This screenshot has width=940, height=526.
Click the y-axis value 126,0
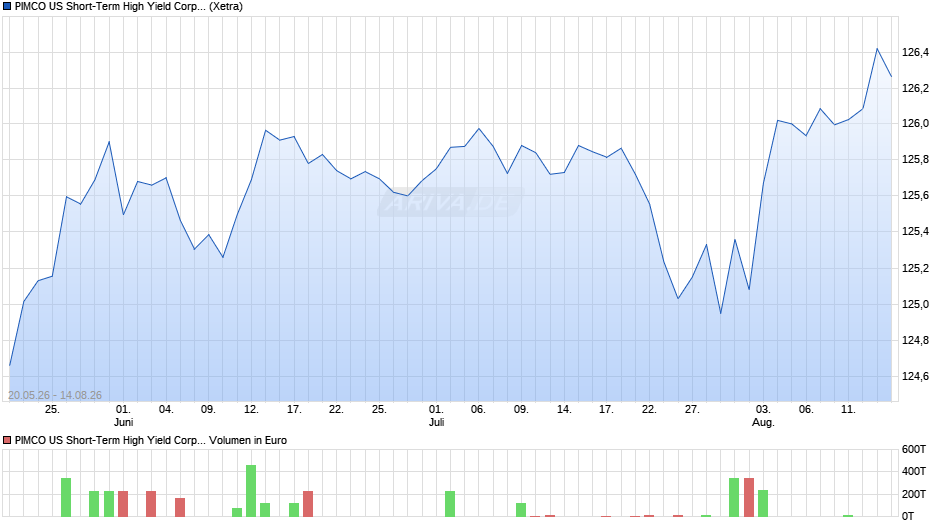click(x=915, y=124)
